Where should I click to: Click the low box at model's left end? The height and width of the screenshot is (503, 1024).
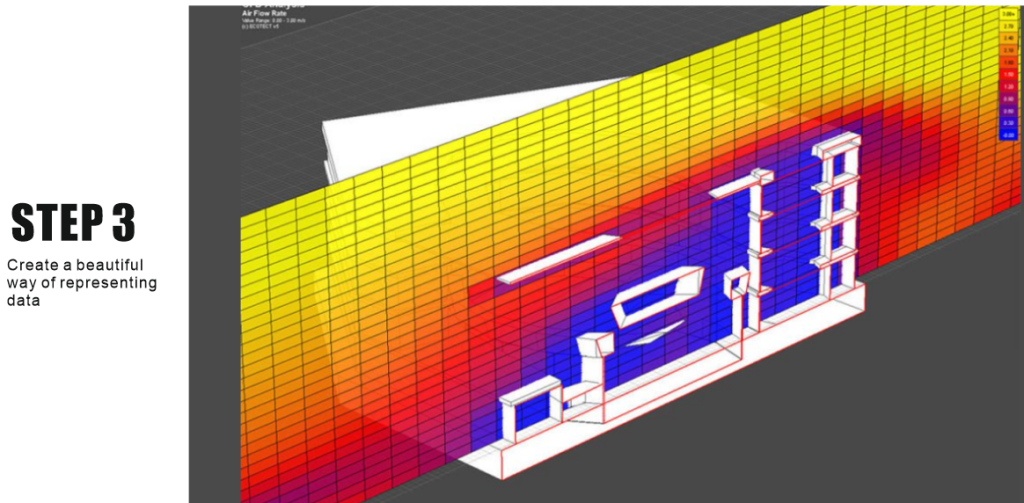pos(524,410)
